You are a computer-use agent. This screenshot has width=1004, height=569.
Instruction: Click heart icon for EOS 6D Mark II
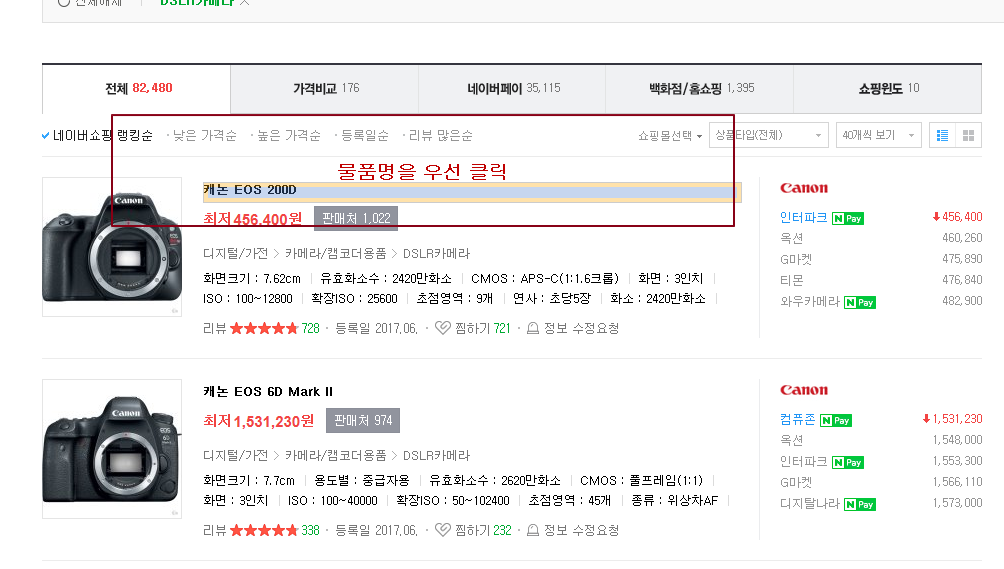pyautogui.click(x=442, y=530)
